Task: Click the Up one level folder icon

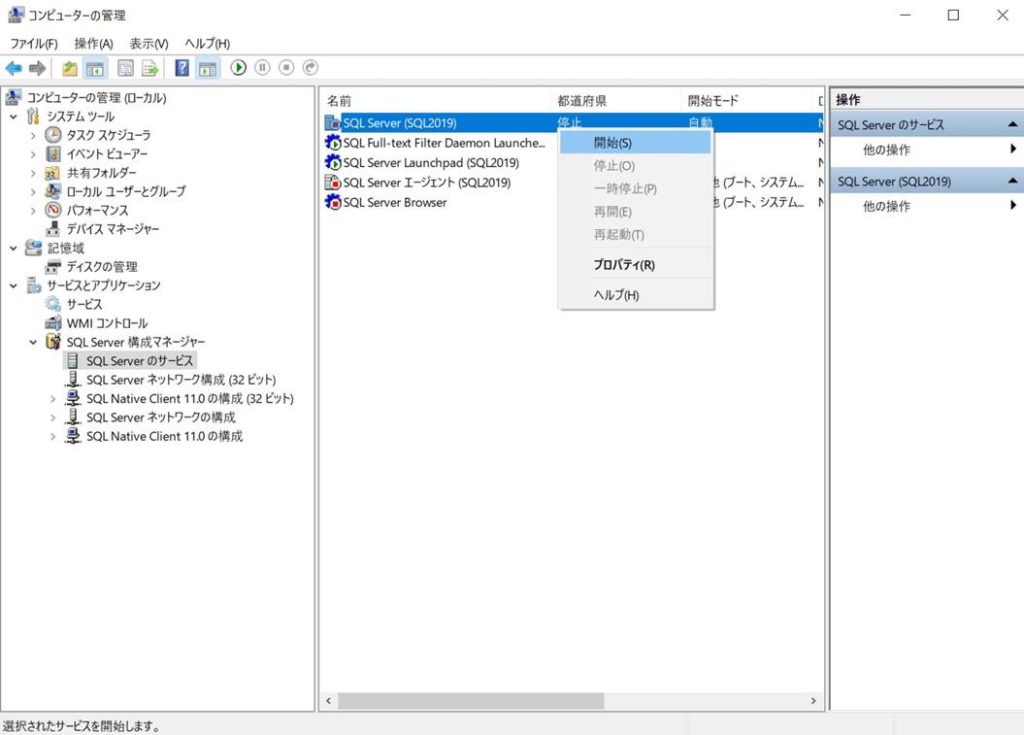Action: [70, 68]
